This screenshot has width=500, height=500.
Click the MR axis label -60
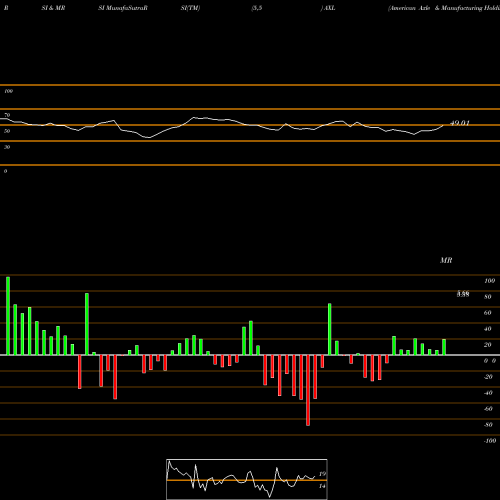pos(488,409)
